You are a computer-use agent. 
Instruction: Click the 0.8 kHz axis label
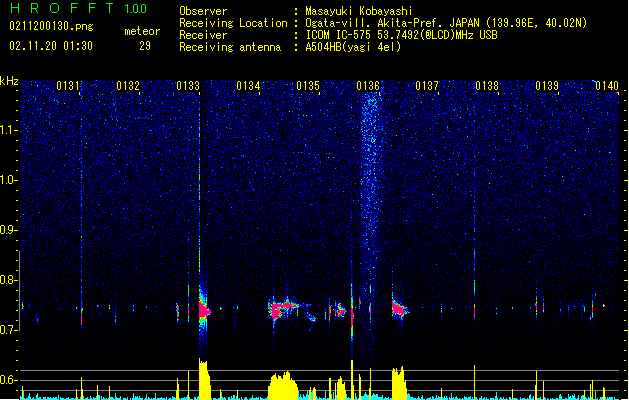click(9, 280)
